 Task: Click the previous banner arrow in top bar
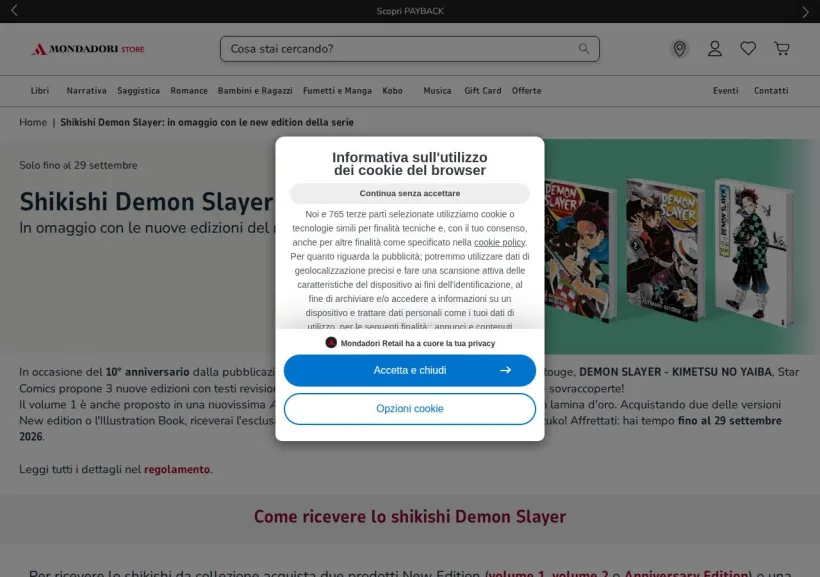click(14, 10)
